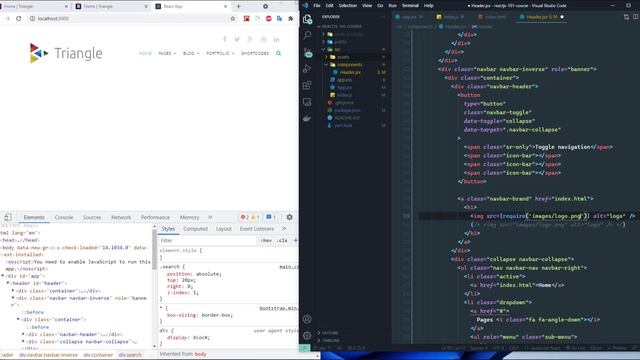Show more Styles pane tabs with chevron
640x360 pixels.
(284, 229)
